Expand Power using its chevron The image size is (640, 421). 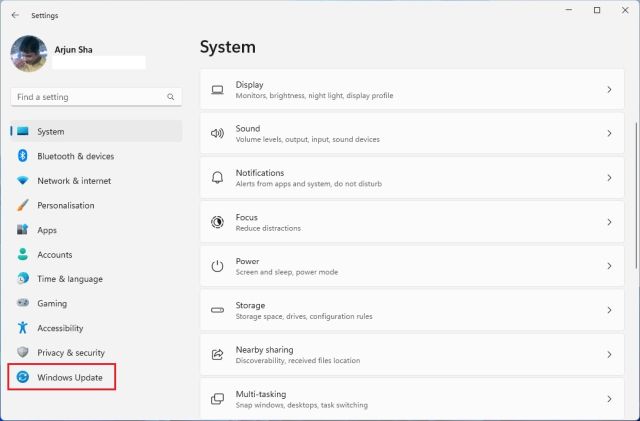(x=609, y=266)
